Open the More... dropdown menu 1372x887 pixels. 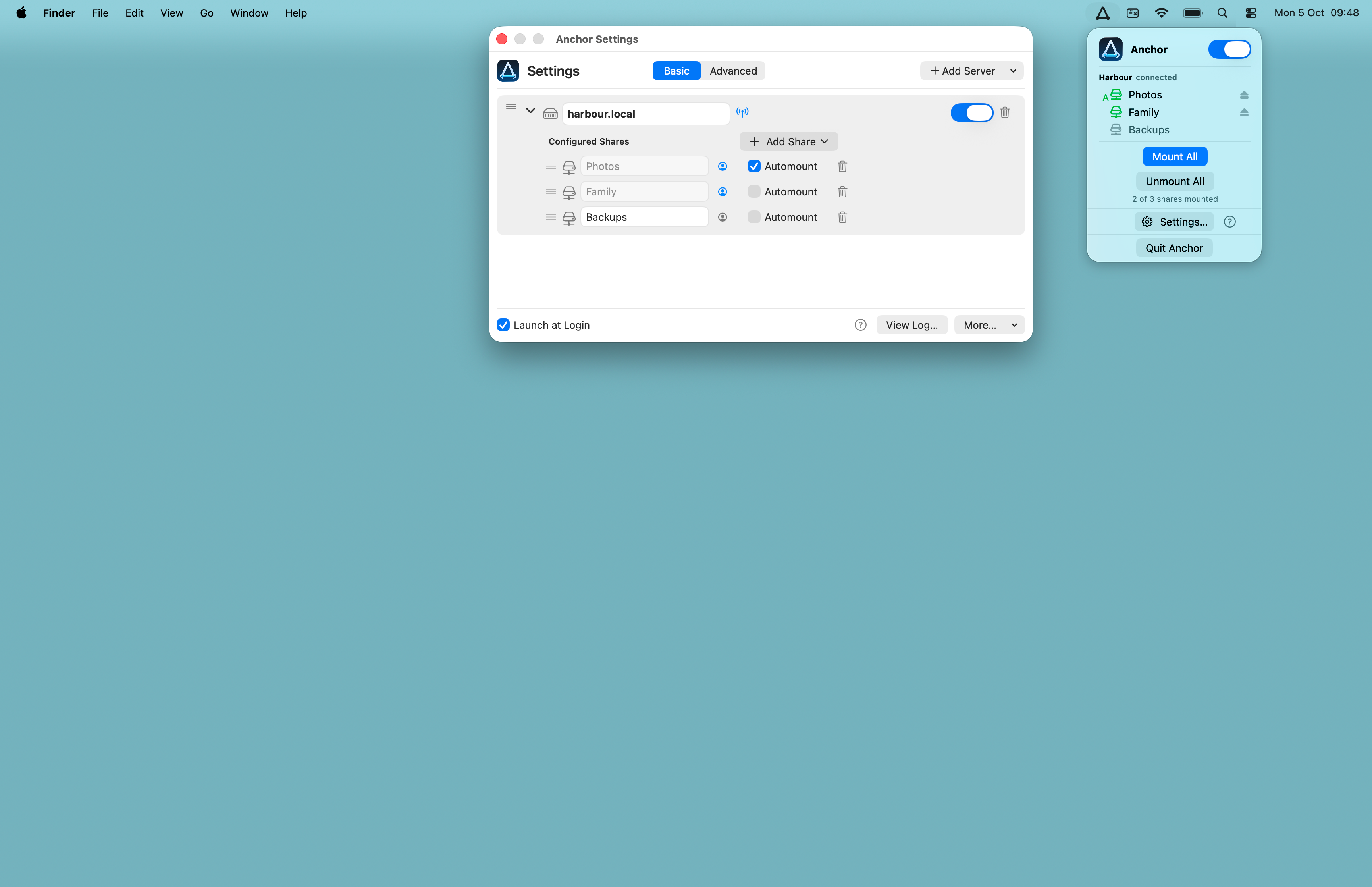pos(989,325)
